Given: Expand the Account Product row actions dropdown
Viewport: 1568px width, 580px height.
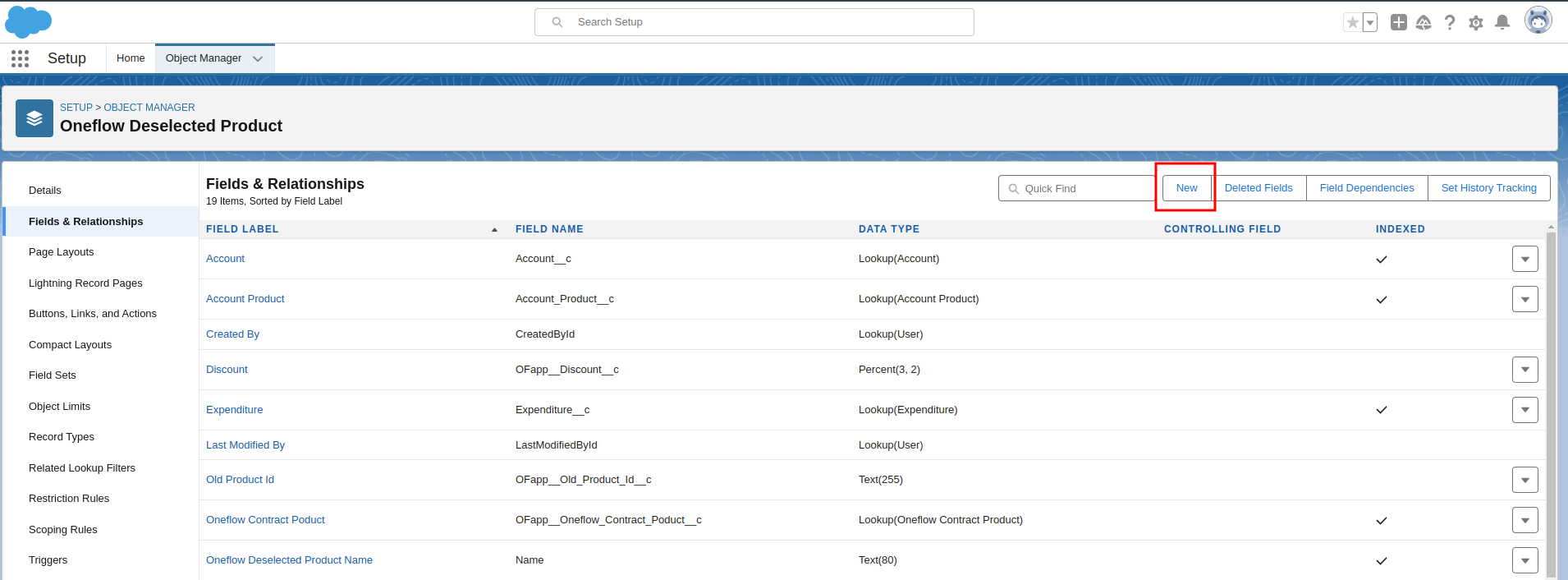Looking at the screenshot, I should (1525, 299).
